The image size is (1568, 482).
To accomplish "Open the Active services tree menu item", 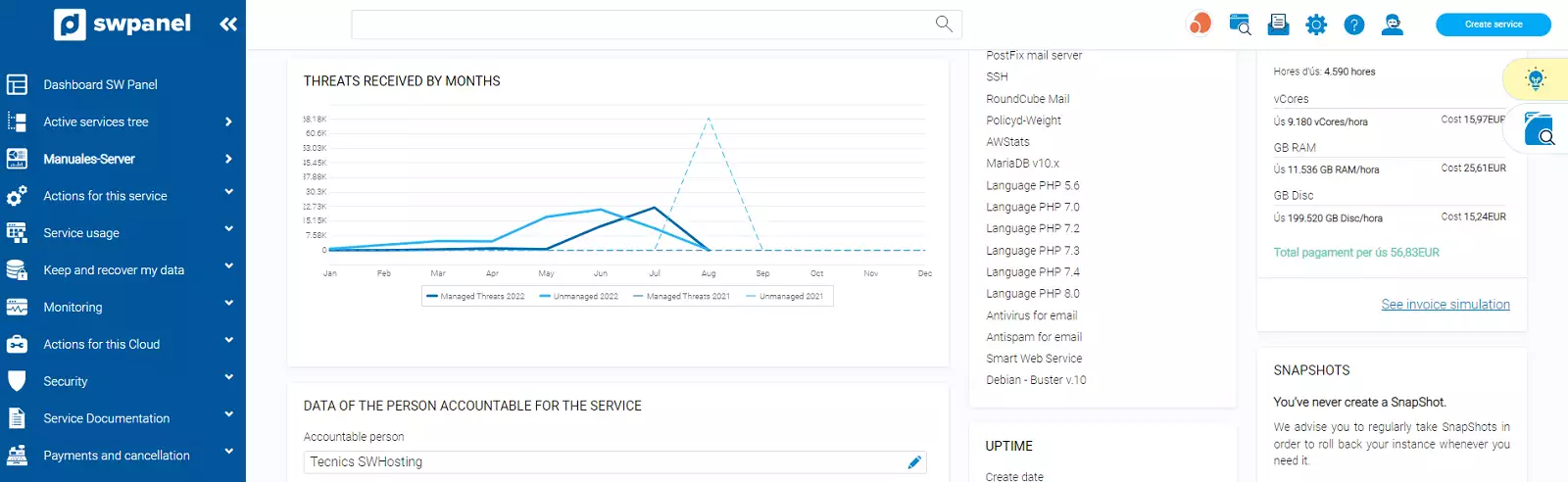I will (96, 122).
